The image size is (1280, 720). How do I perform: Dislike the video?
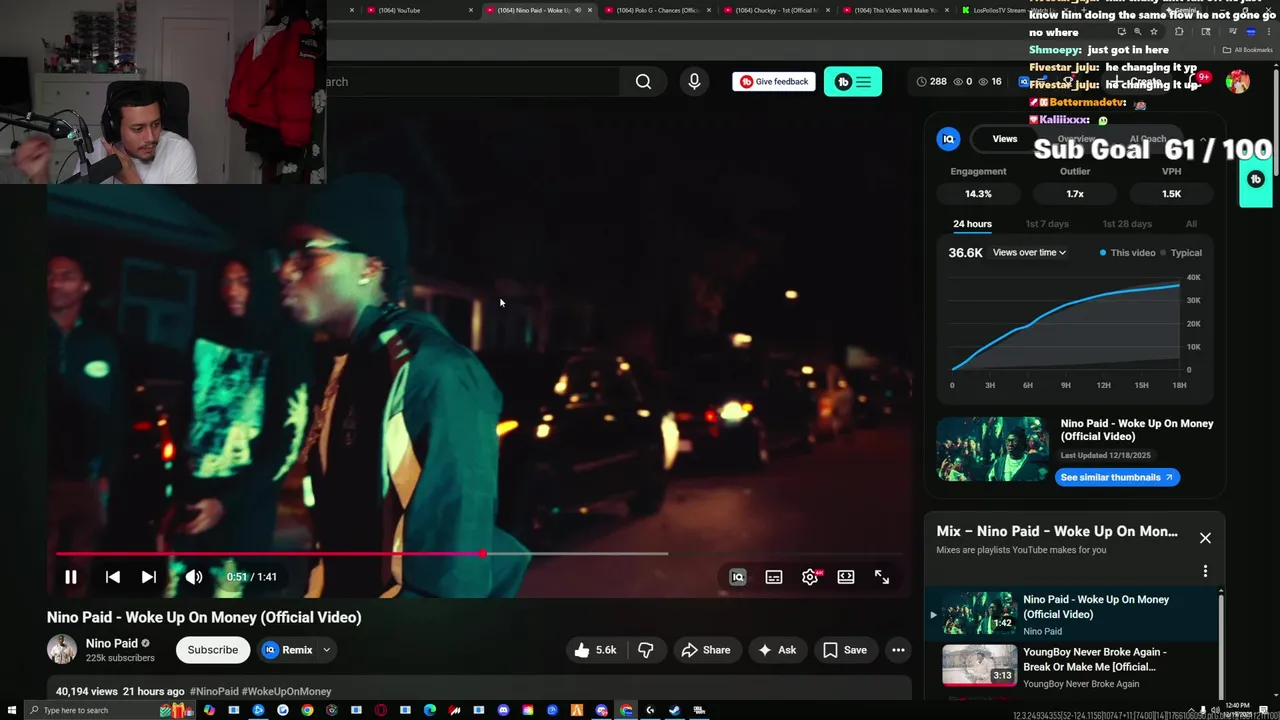pyautogui.click(x=646, y=650)
